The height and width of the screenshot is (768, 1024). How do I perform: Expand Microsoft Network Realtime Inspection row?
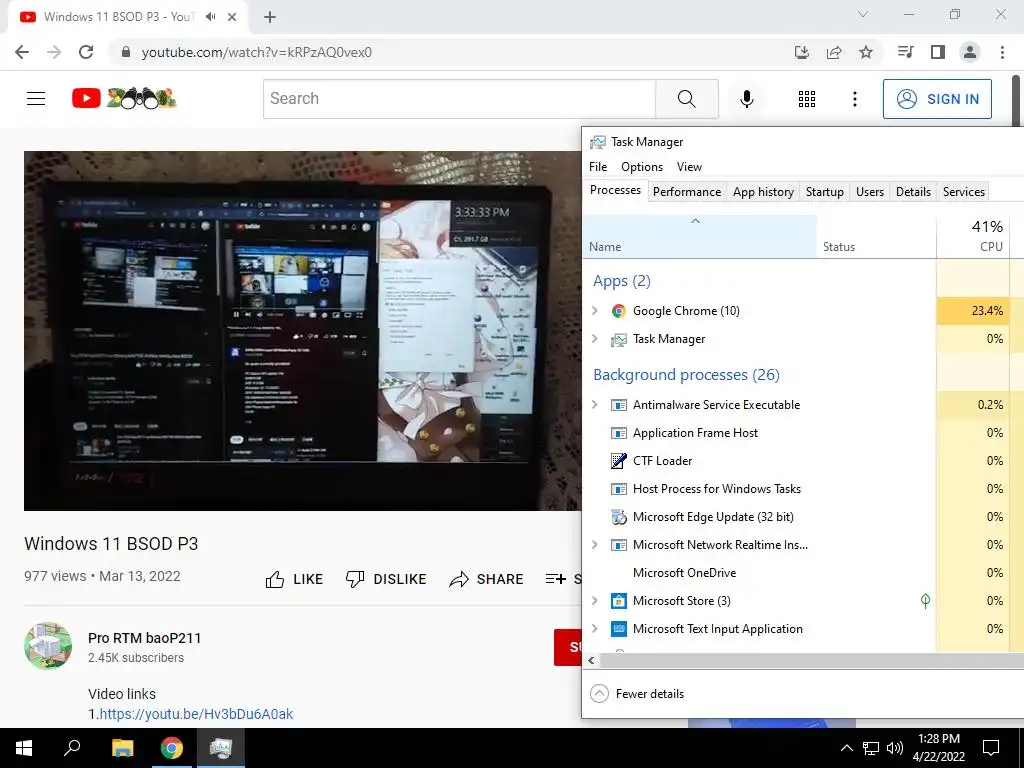(594, 545)
